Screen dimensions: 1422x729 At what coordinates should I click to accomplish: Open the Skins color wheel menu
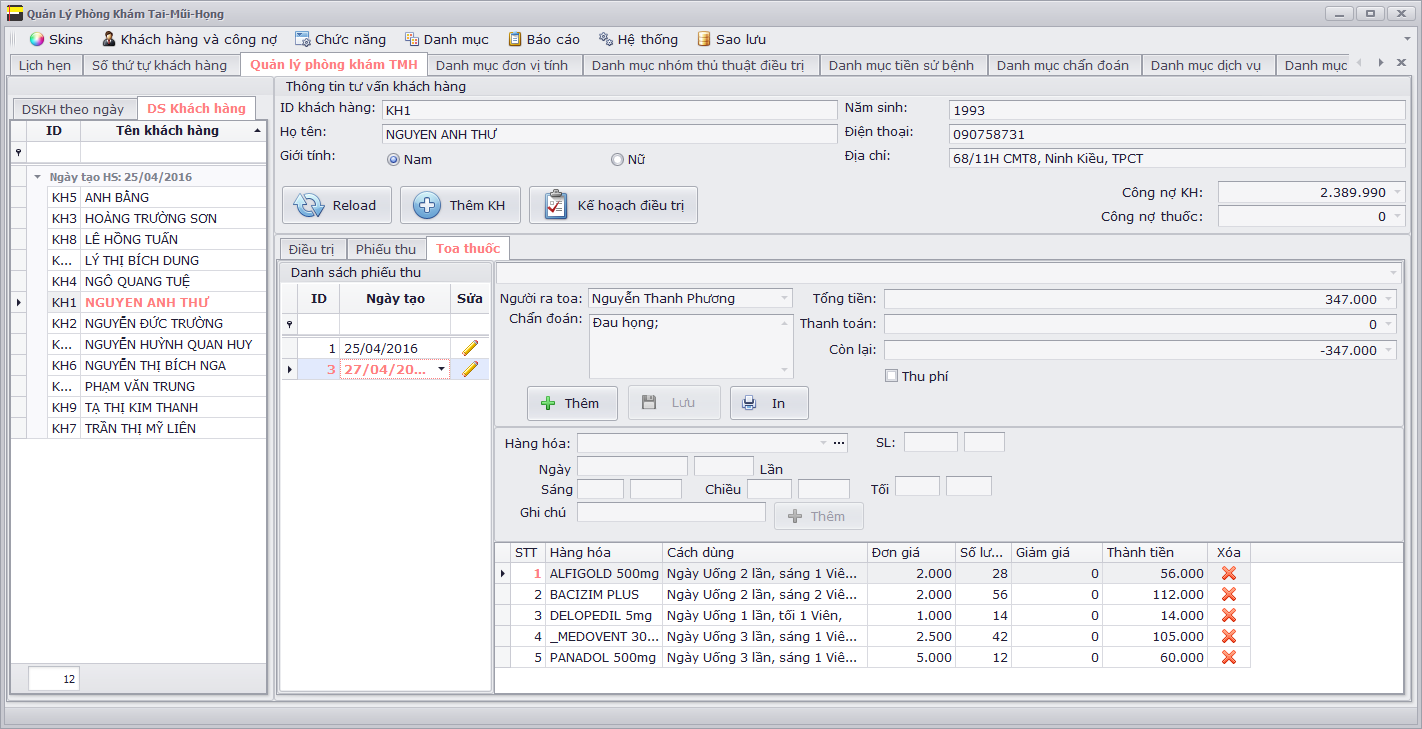[57, 39]
